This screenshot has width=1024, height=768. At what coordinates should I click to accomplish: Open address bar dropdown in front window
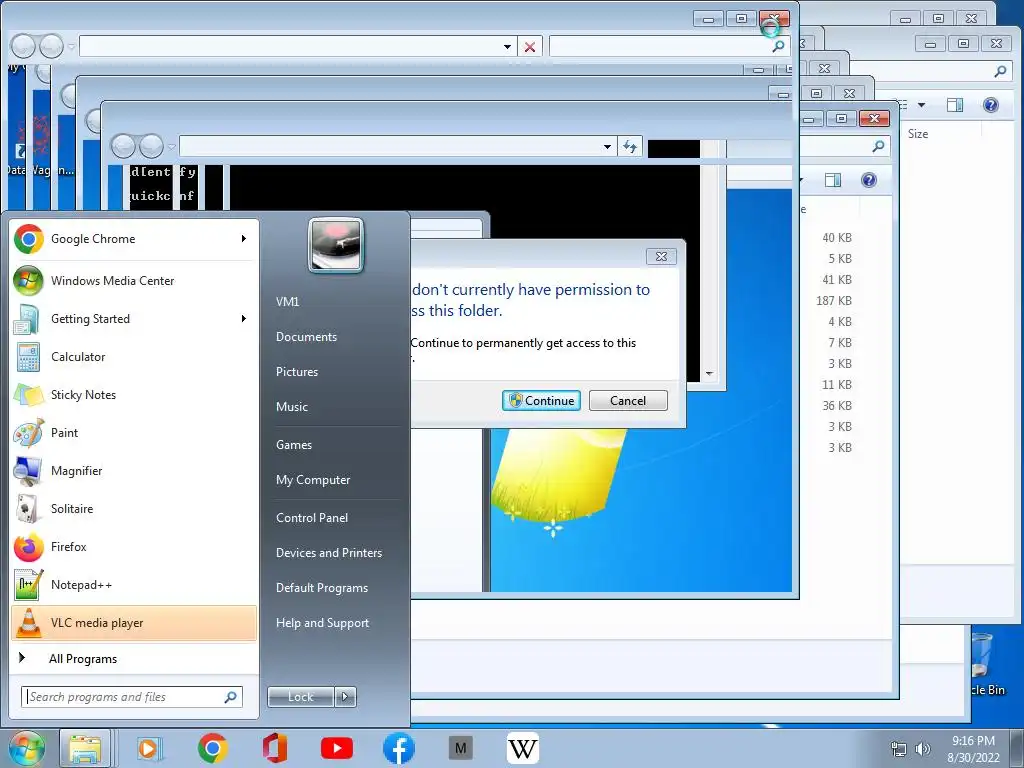click(x=507, y=47)
